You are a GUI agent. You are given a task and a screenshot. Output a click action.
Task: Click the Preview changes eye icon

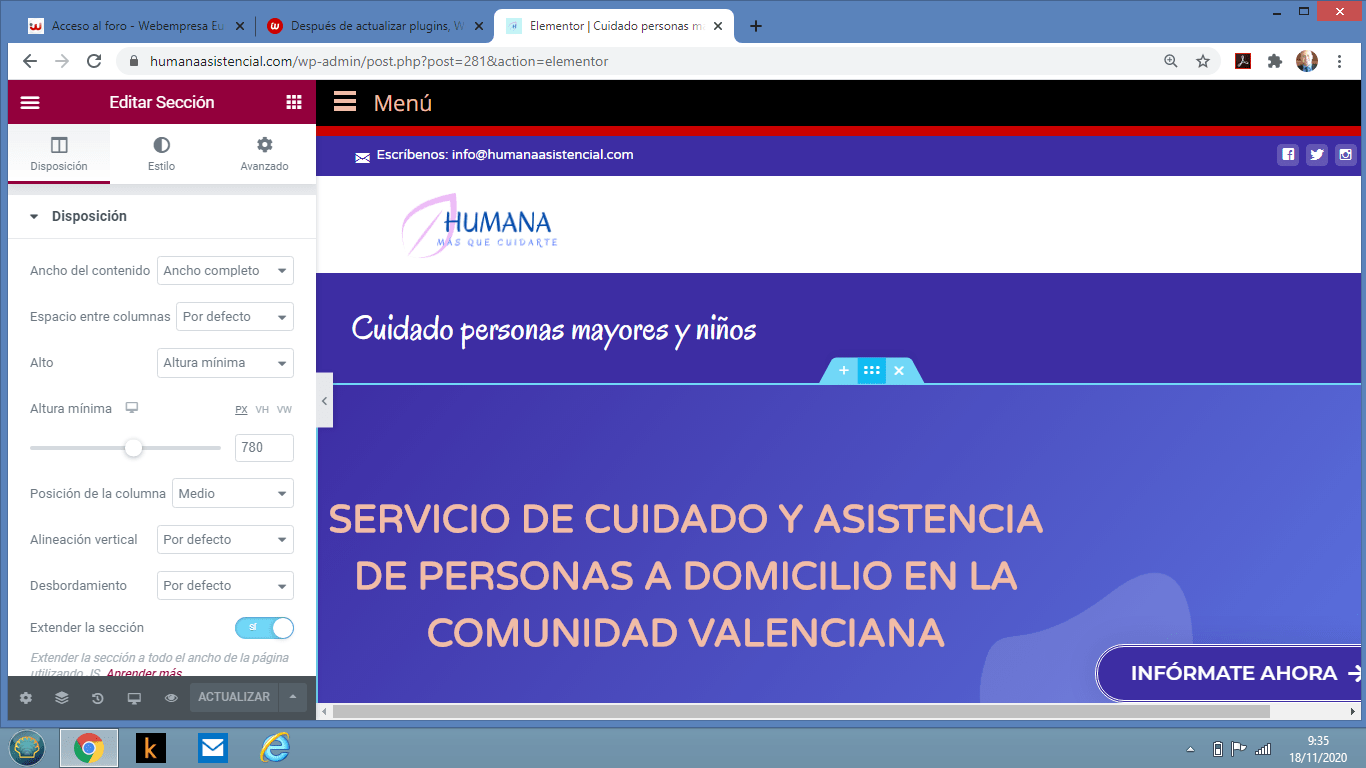(x=171, y=698)
